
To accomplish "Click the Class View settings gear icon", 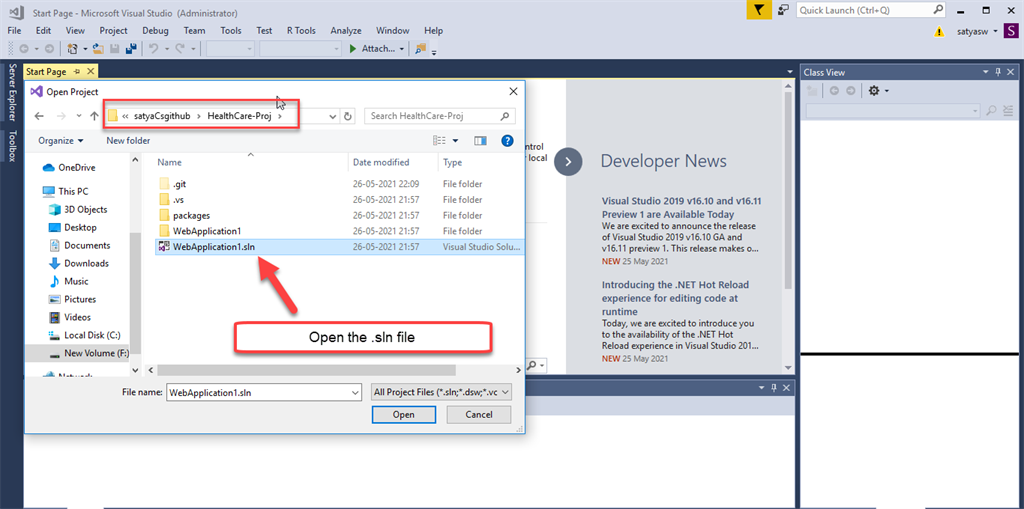I will [x=874, y=91].
